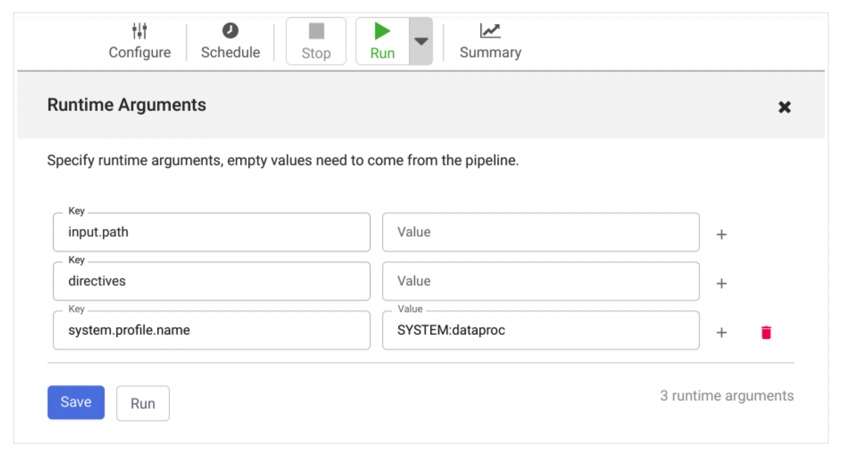Click the Run button beside Save
The image size is (841, 449).
coord(143,403)
